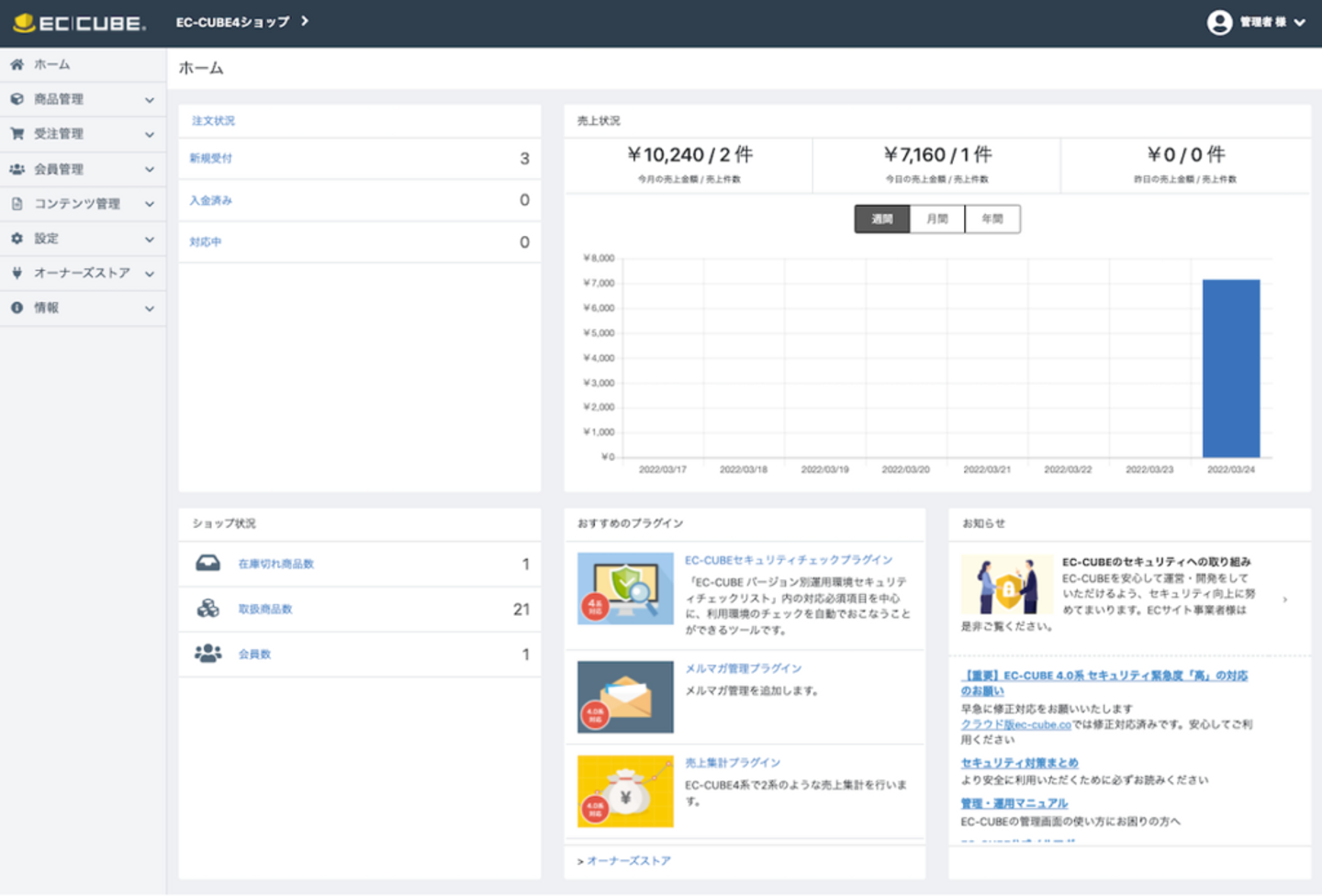Open the 新規受付 orders link
This screenshot has height=896, width=1322.
point(211,159)
